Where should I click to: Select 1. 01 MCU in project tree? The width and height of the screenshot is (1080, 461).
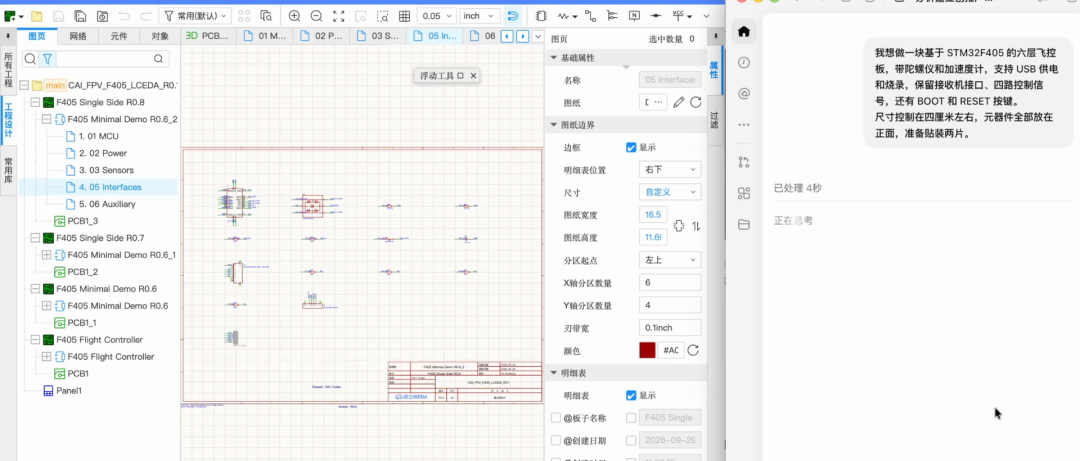click(98, 136)
